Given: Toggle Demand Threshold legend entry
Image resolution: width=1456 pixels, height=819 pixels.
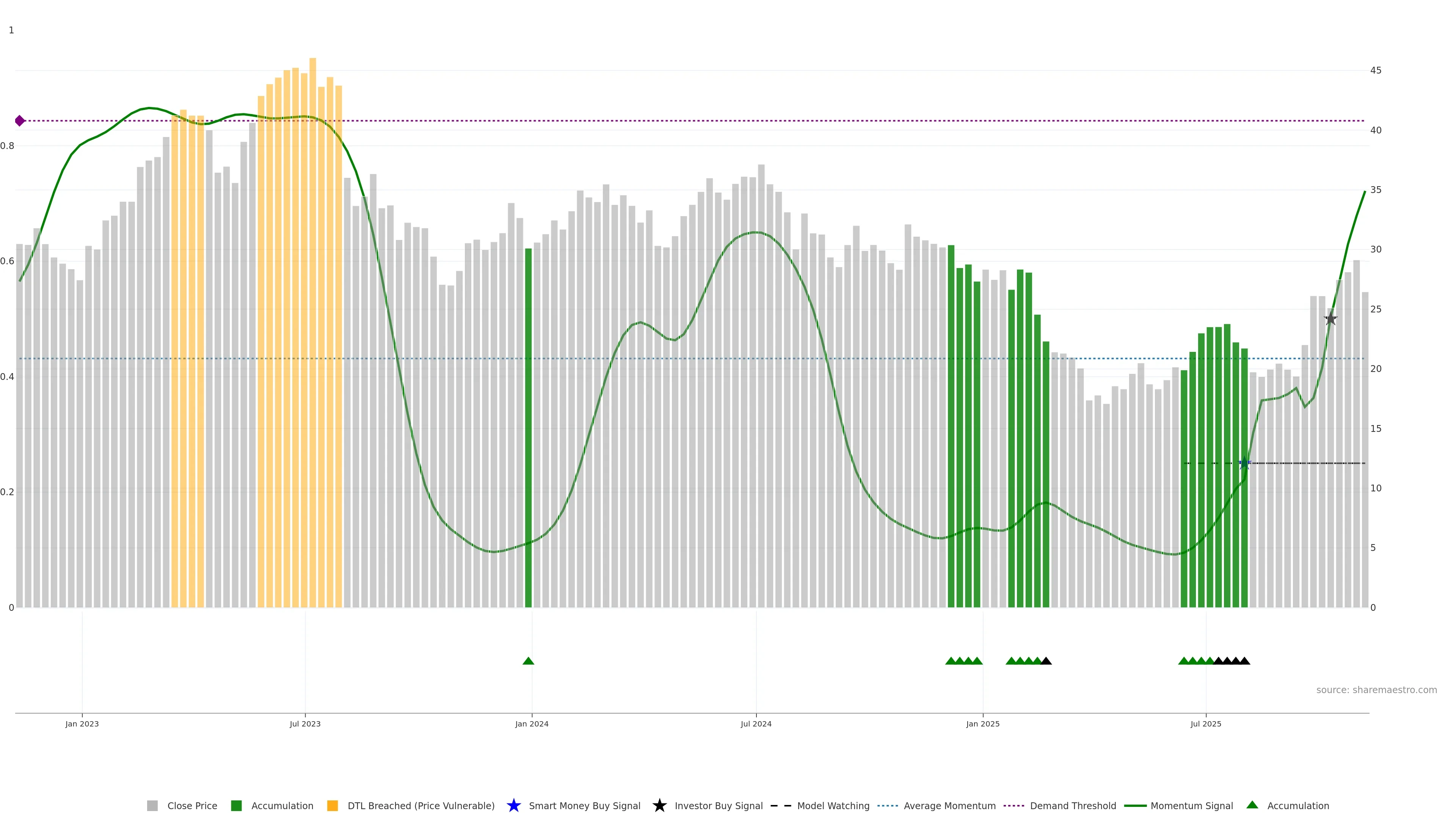Looking at the screenshot, I should [x=1073, y=806].
